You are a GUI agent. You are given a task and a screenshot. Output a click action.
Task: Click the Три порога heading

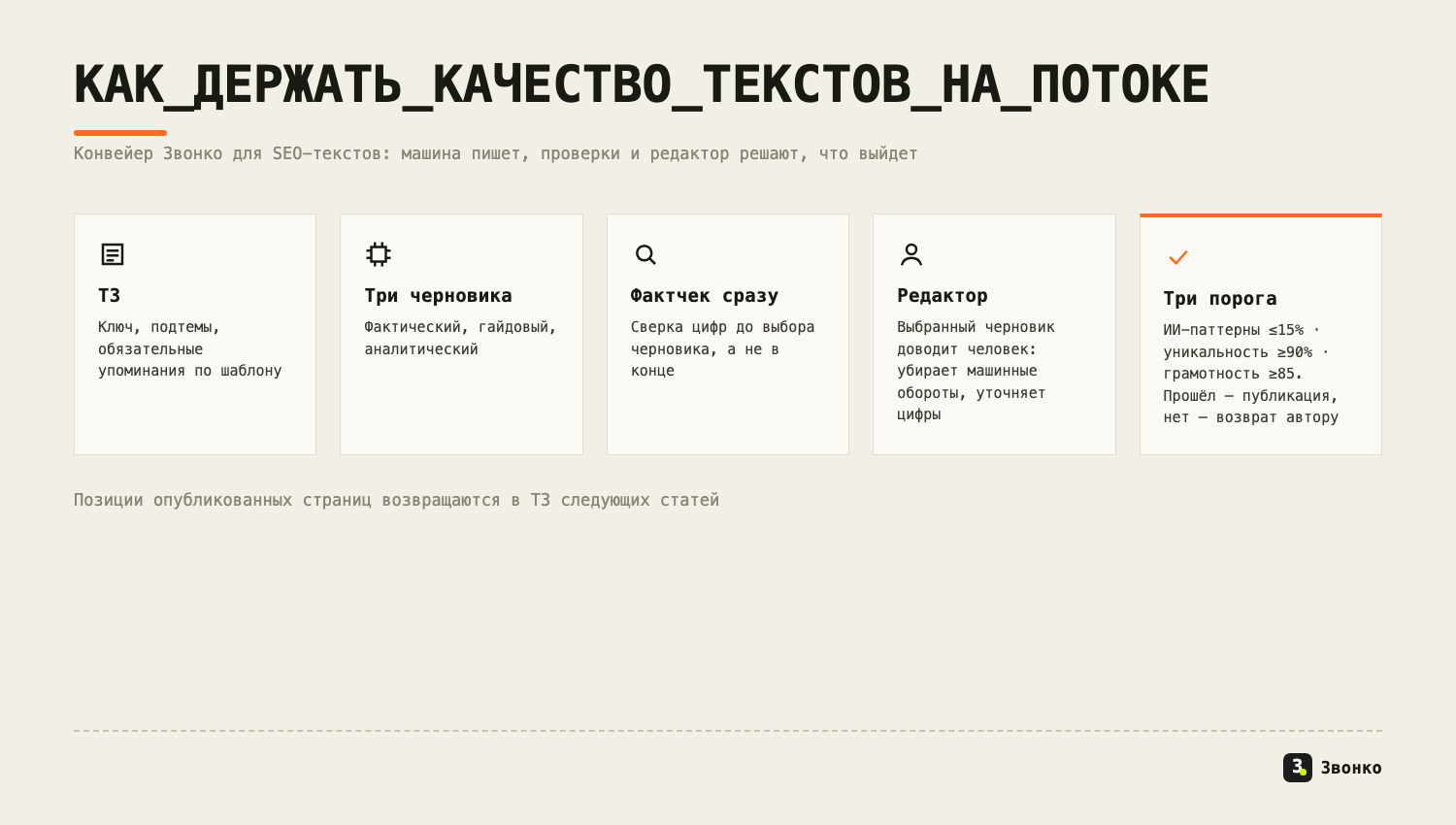1220,298
